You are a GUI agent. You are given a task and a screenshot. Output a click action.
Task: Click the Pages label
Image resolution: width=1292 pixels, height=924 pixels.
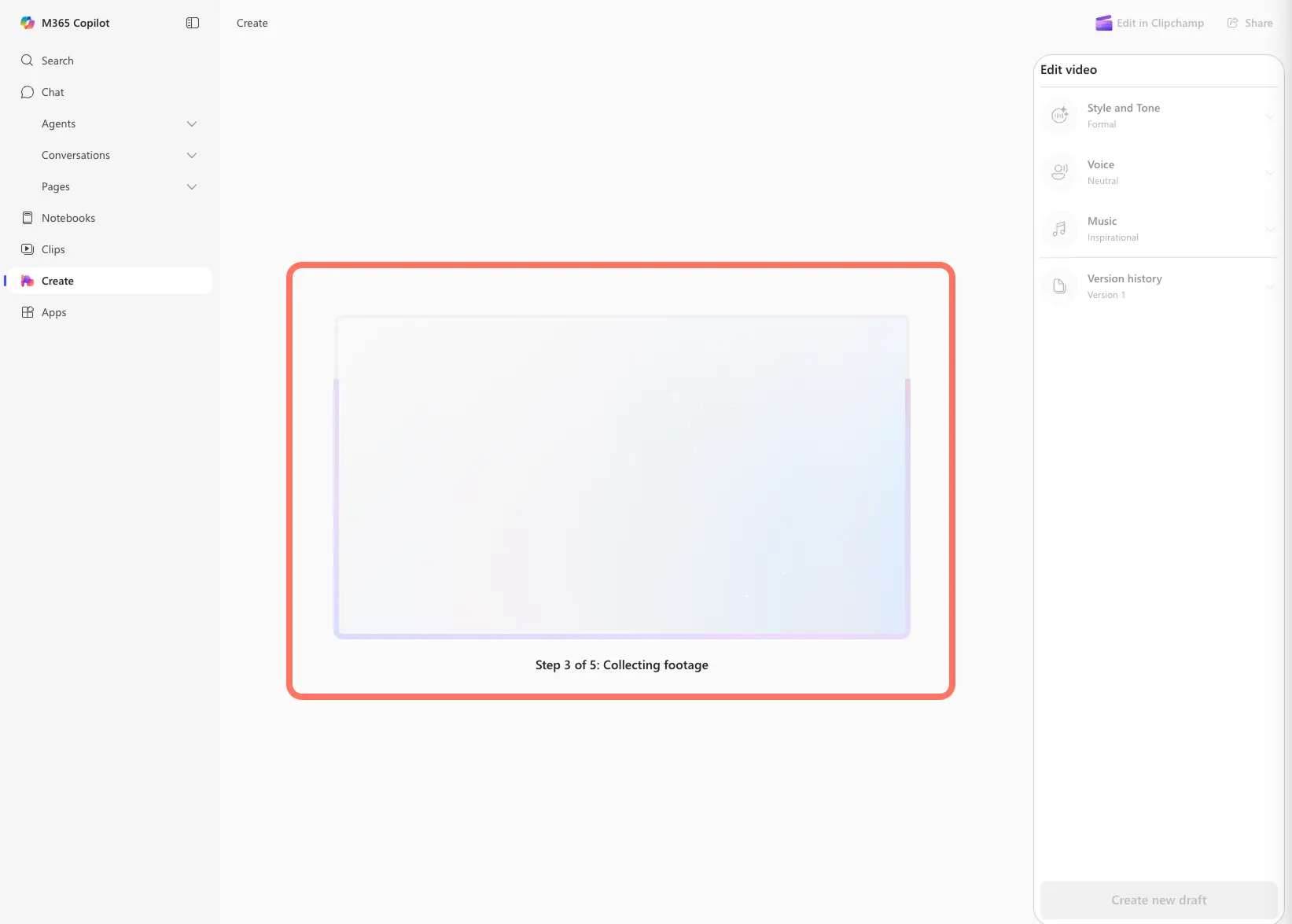click(56, 186)
